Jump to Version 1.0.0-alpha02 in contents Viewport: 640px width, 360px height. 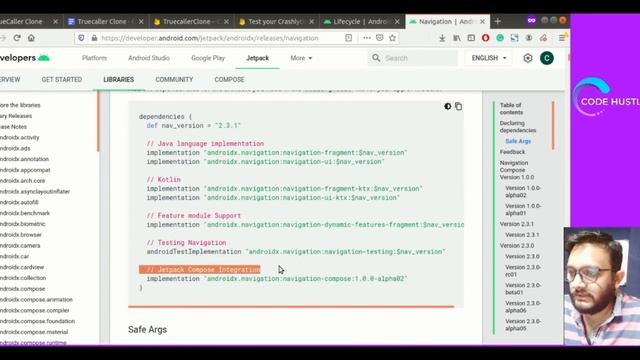pyautogui.click(x=523, y=191)
